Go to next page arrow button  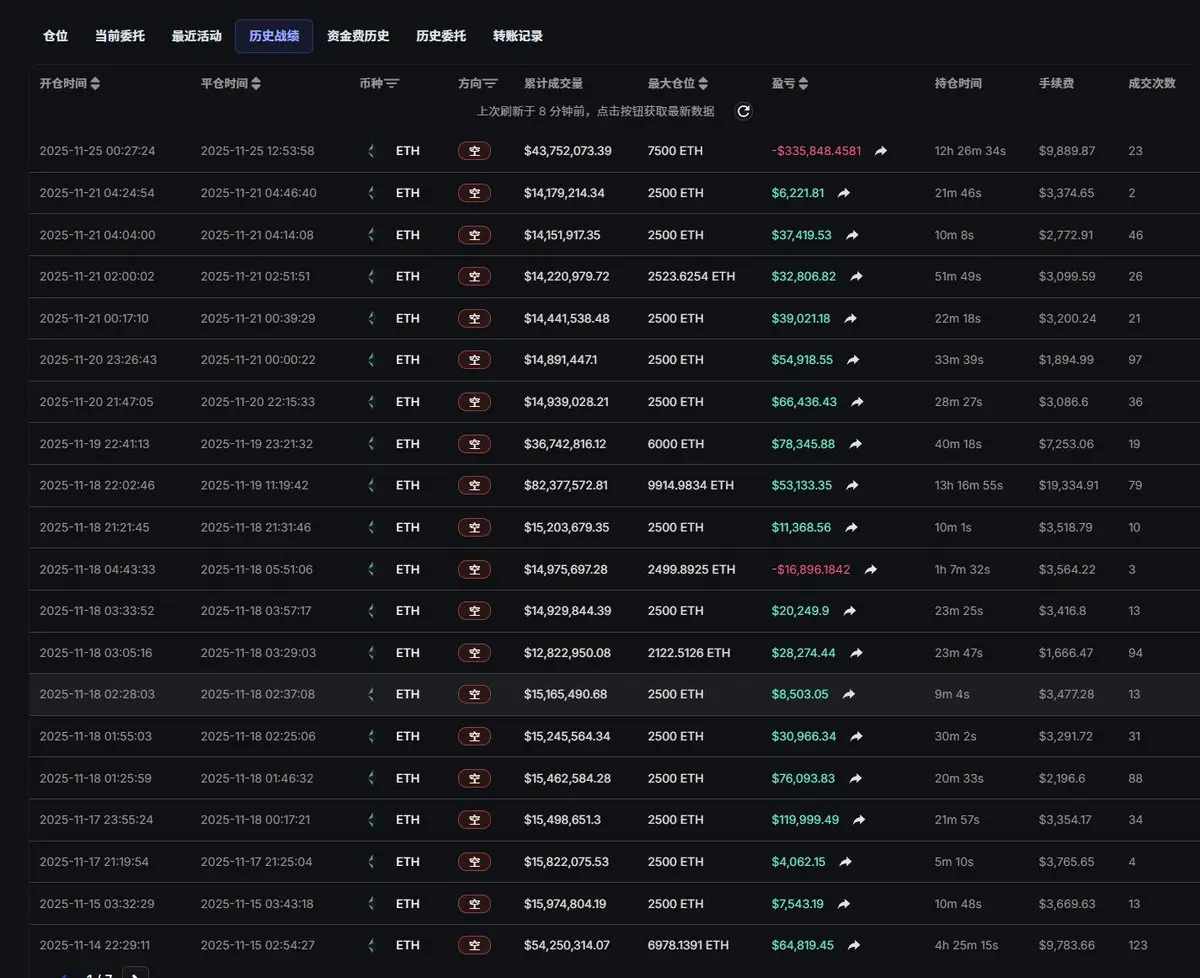tap(135, 973)
